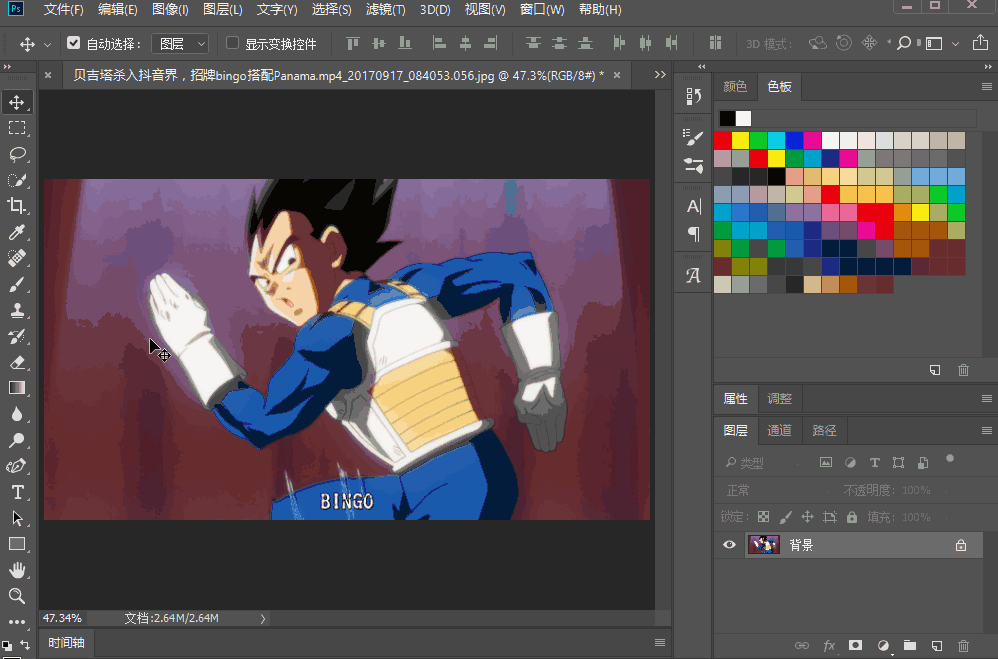Delete swatch using swatches trash icon
Viewport: 998px width, 659px height.
pyautogui.click(x=964, y=370)
